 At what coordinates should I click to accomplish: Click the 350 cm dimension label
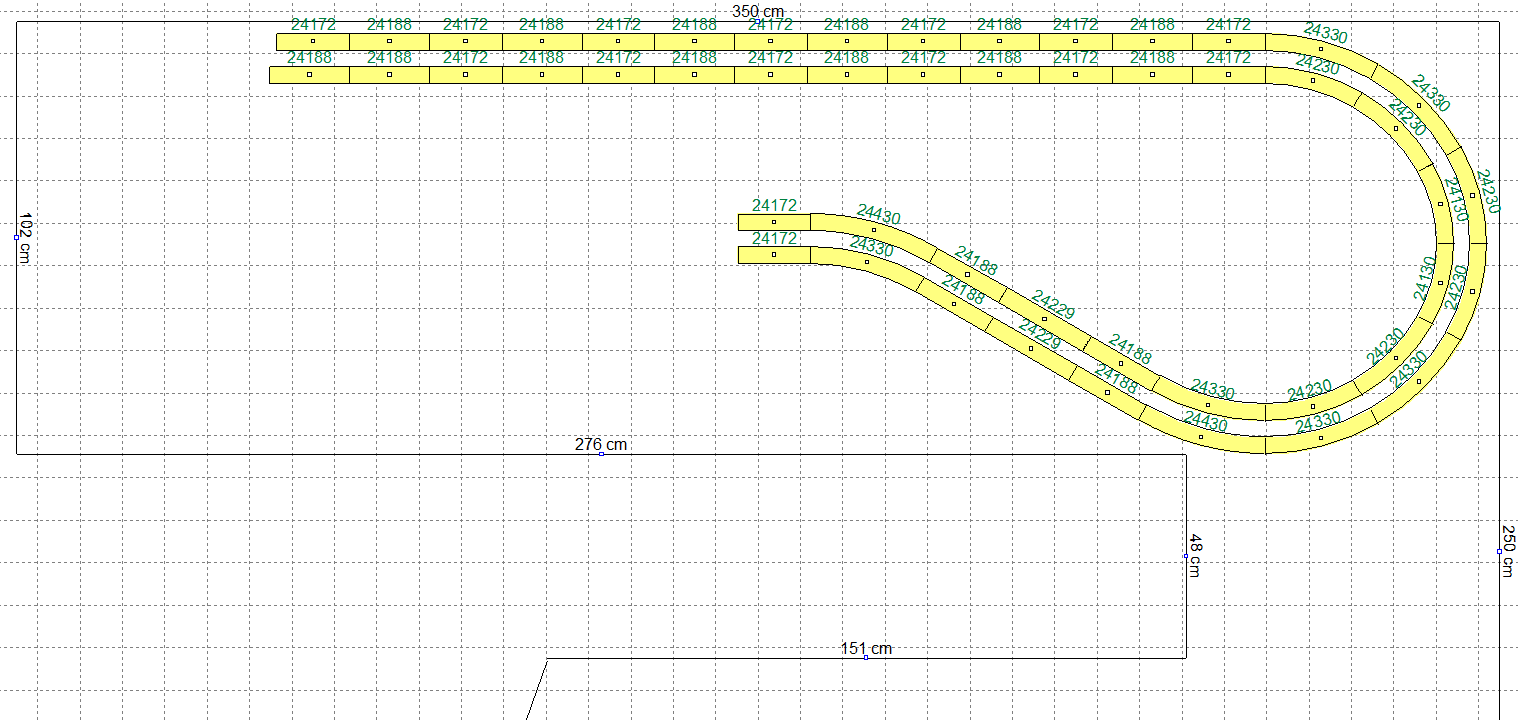point(757,11)
